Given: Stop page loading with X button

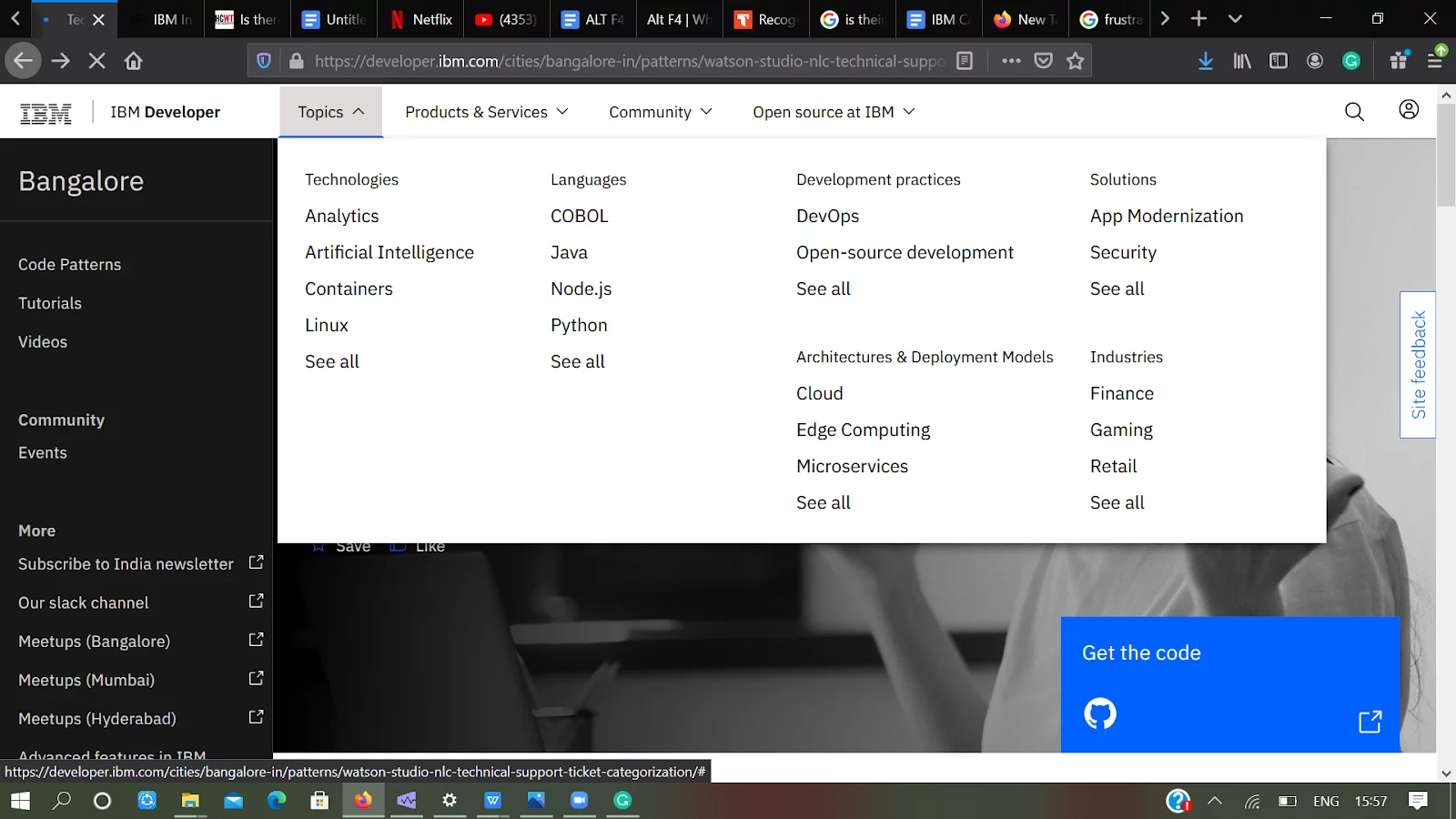Looking at the screenshot, I should (x=96, y=61).
